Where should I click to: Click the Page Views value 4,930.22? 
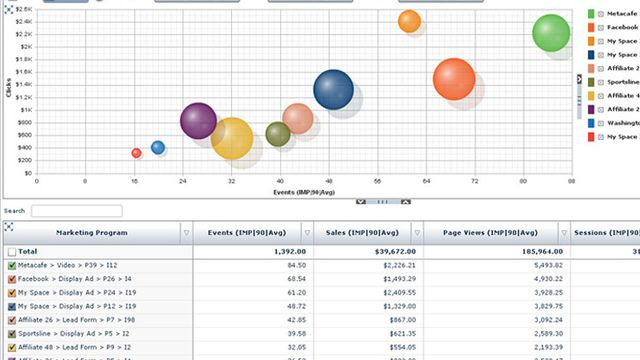[548, 279]
